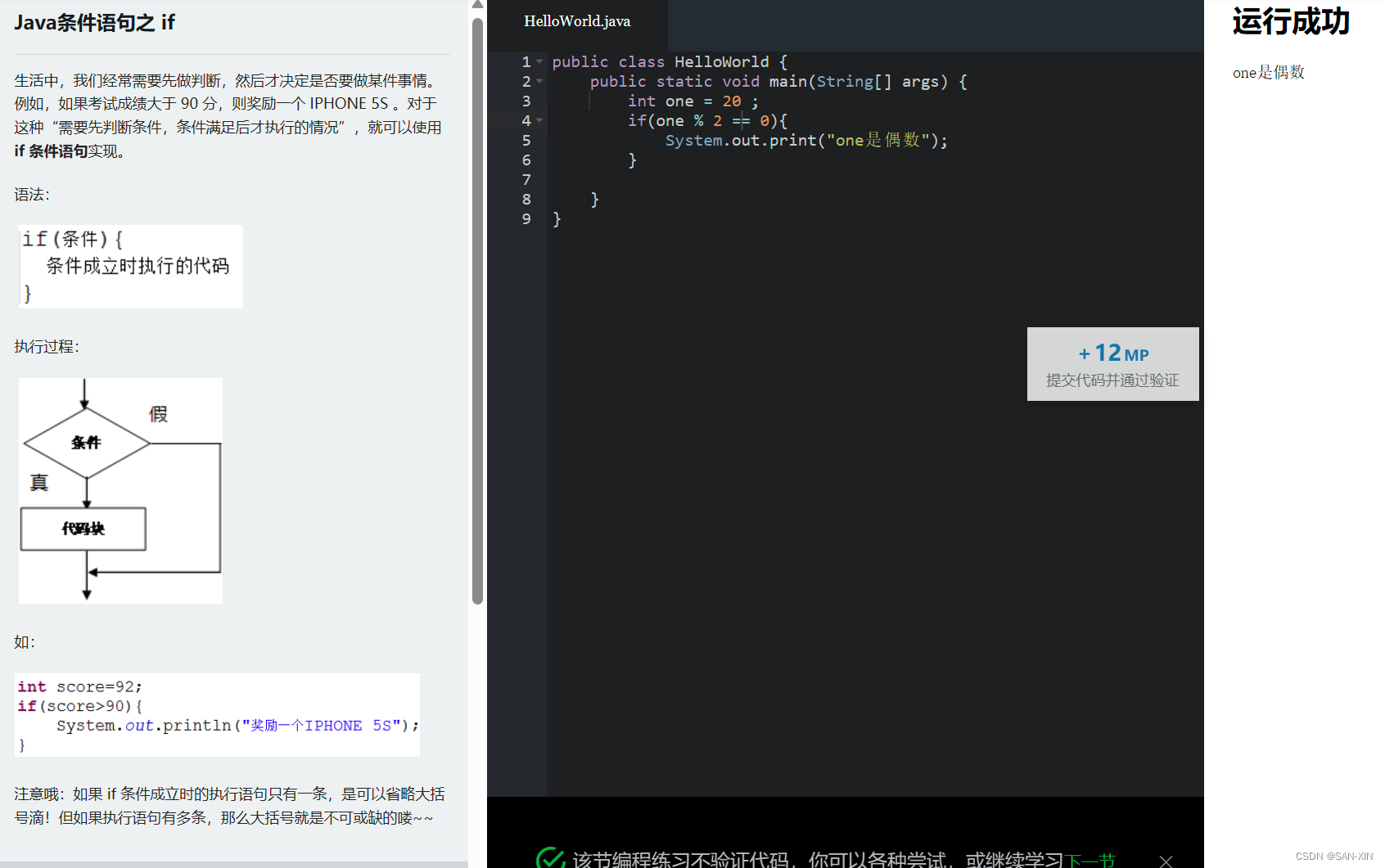Click the 语法: label
Screen dimensions: 1385x868
tap(32, 195)
